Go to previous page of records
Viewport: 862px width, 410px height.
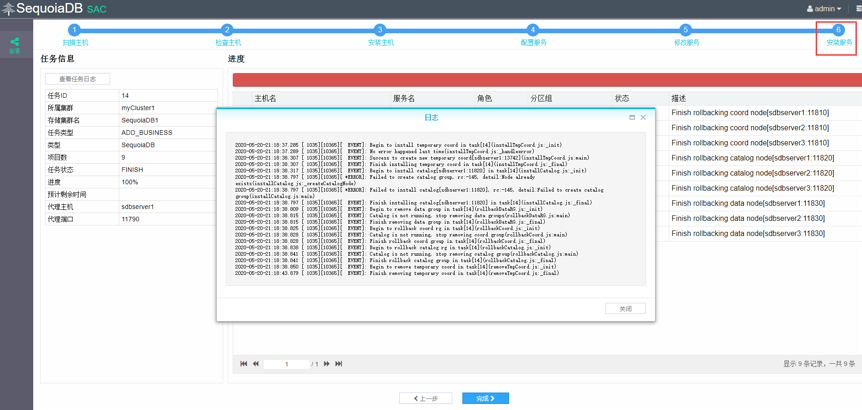256,364
